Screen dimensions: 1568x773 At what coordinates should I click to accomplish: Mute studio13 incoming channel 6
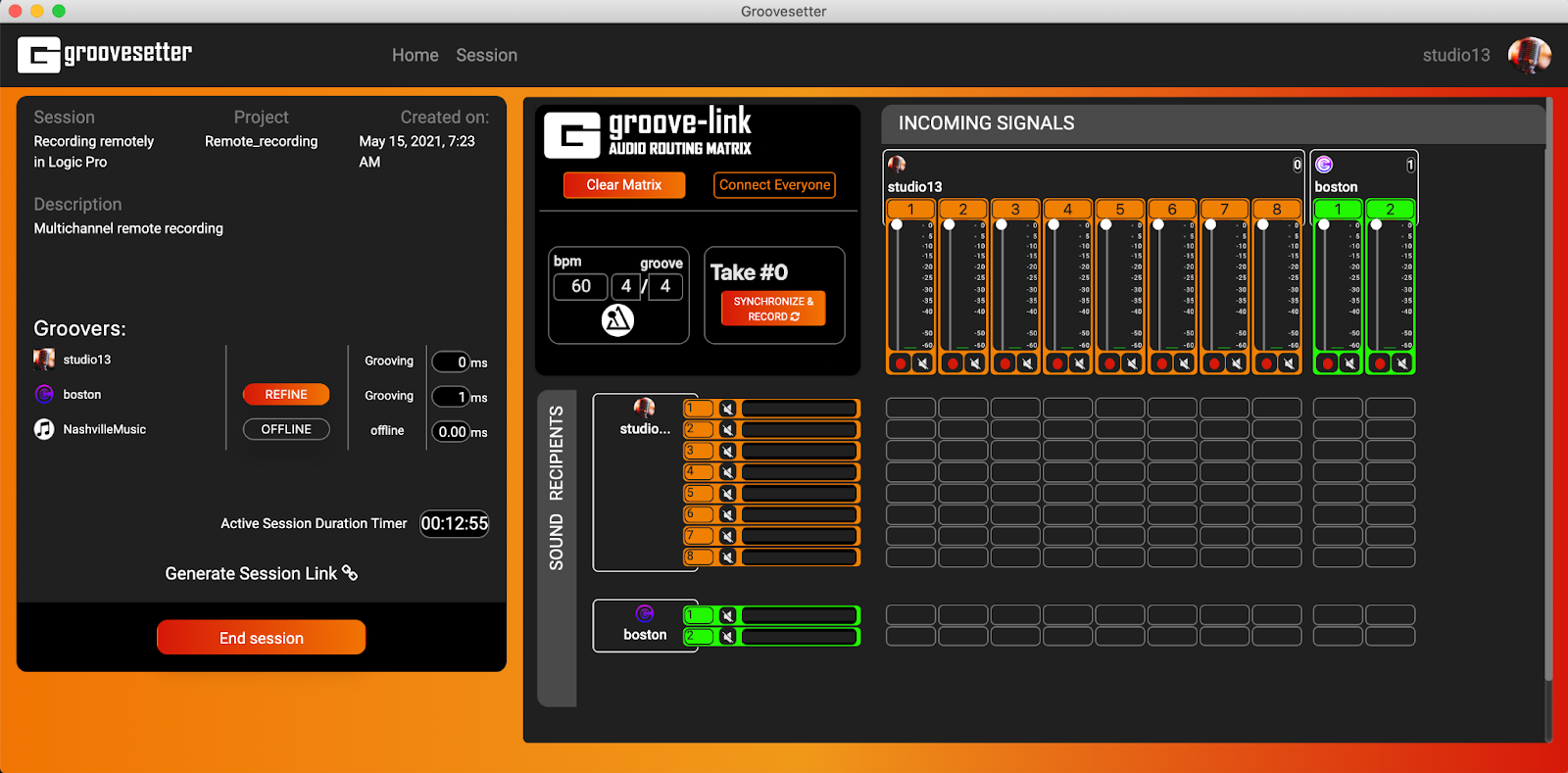(x=1184, y=363)
